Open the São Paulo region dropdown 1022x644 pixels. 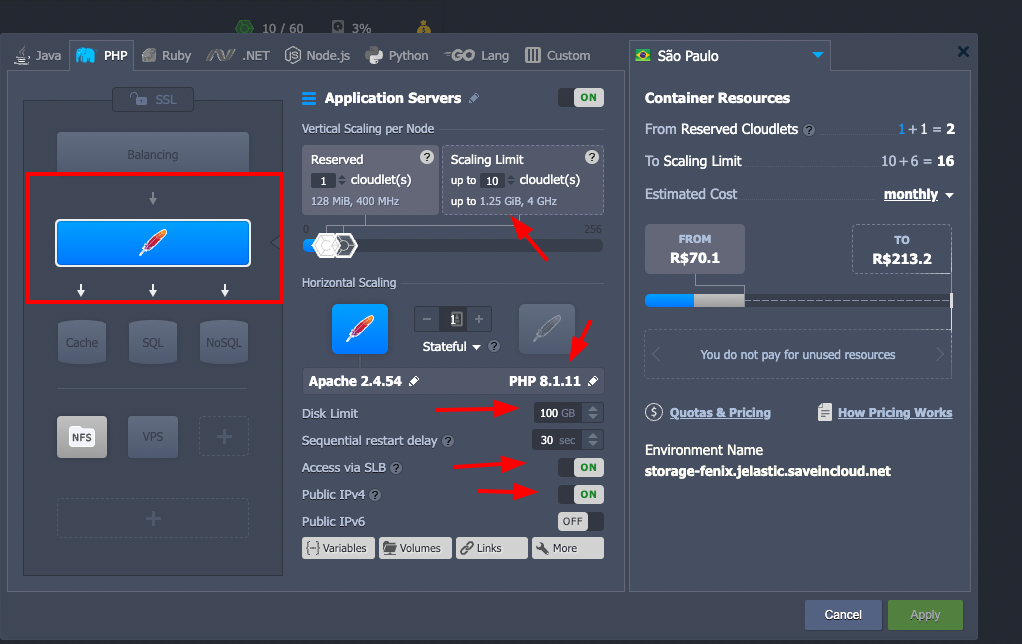pyautogui.click(x=818, y=56)
